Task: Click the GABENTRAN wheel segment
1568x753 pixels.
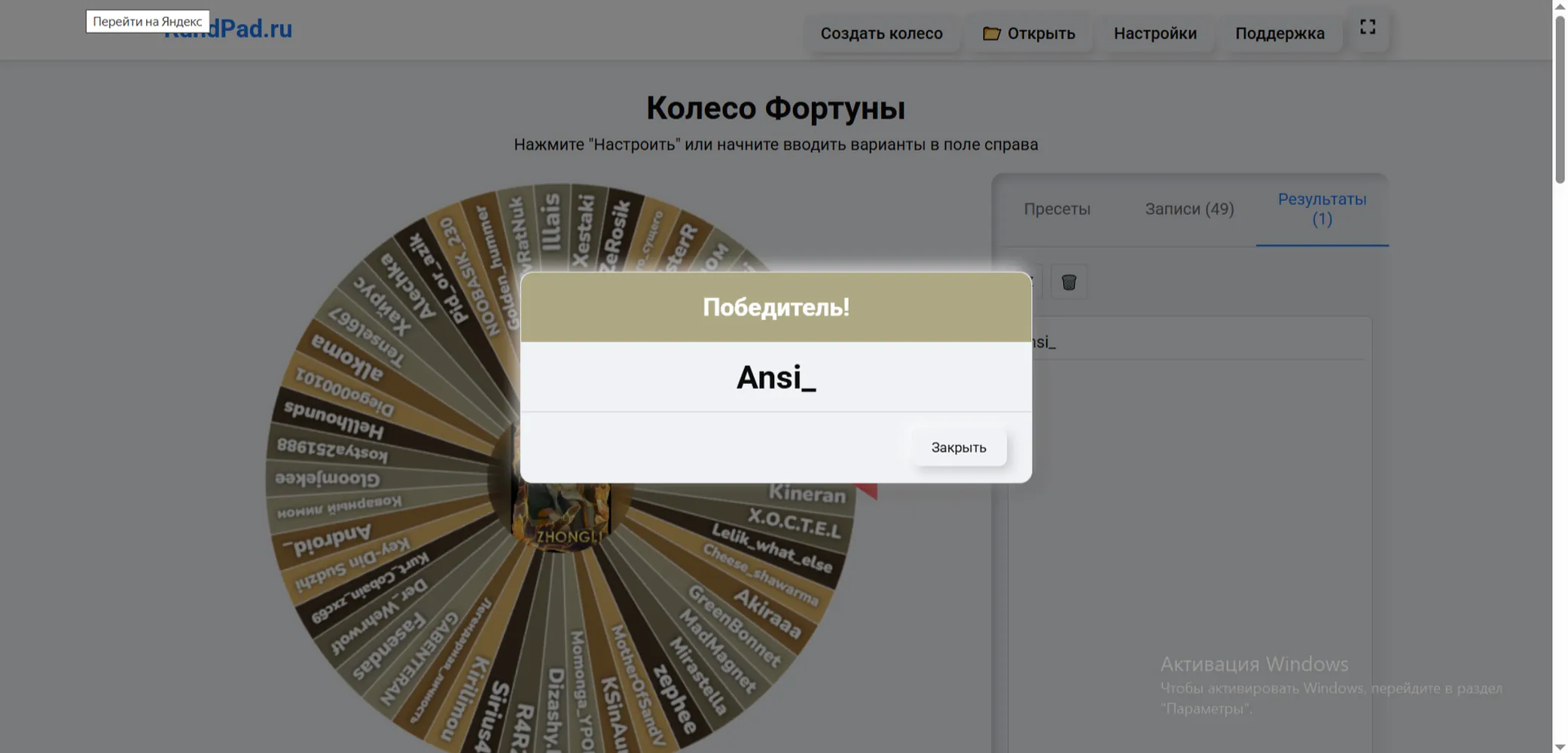Action: coord(419,659)
